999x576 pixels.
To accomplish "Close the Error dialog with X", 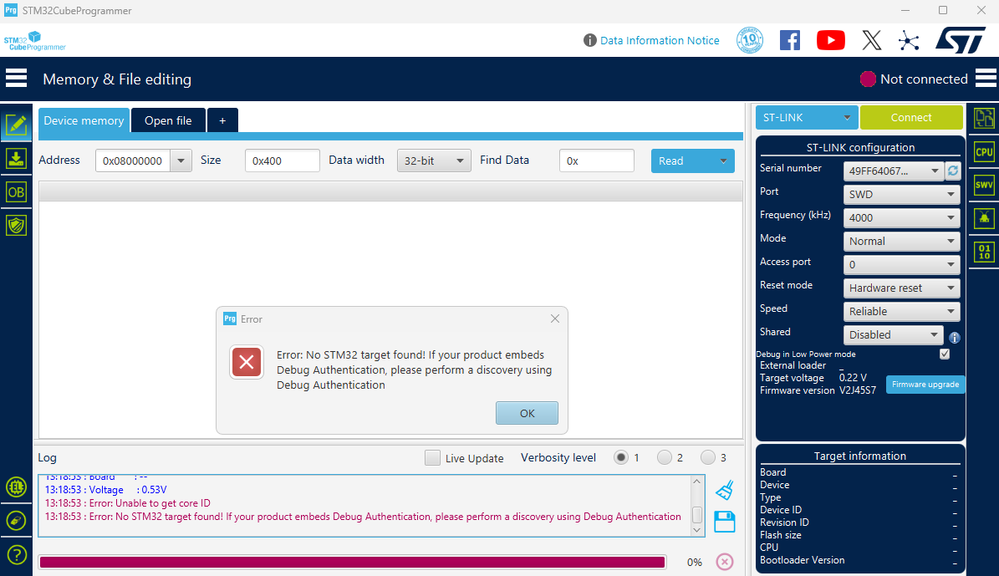I will pos(555,319).
